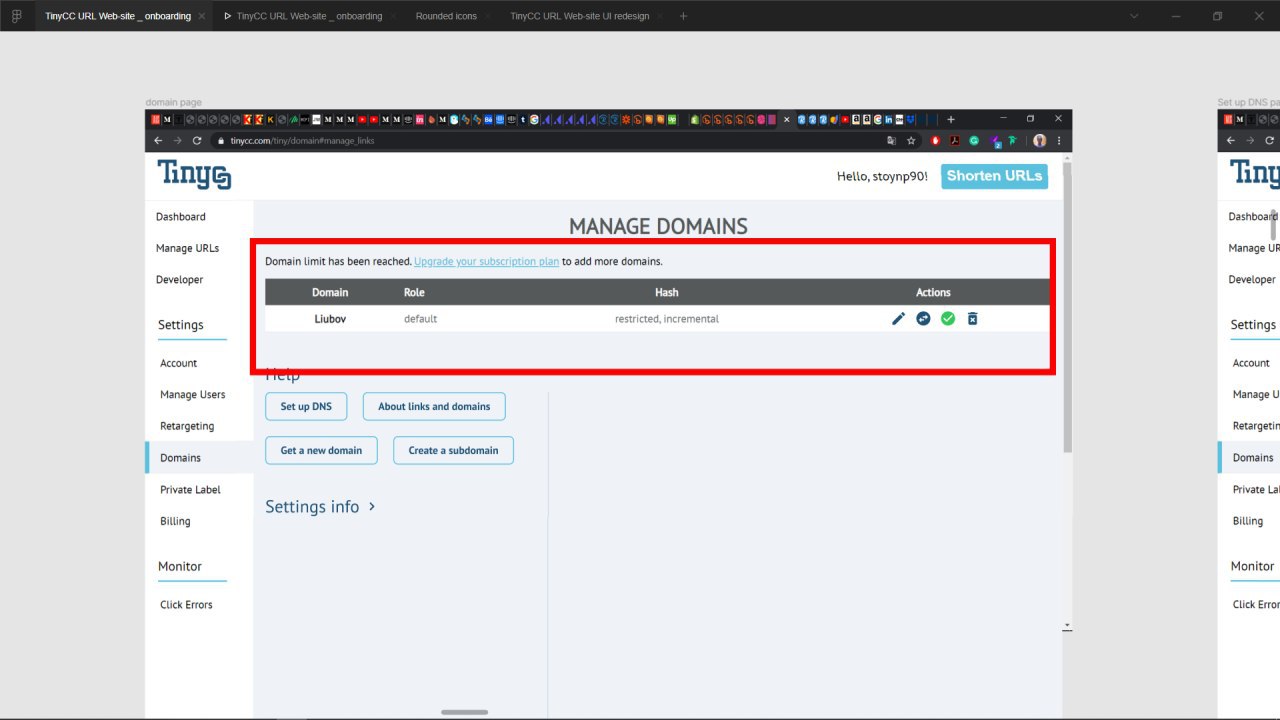Viewport: 1280px width, 720px height.
Task: Select Private Label in domain page sidebar
Action: pyautogui.click(x=190, y=490)
